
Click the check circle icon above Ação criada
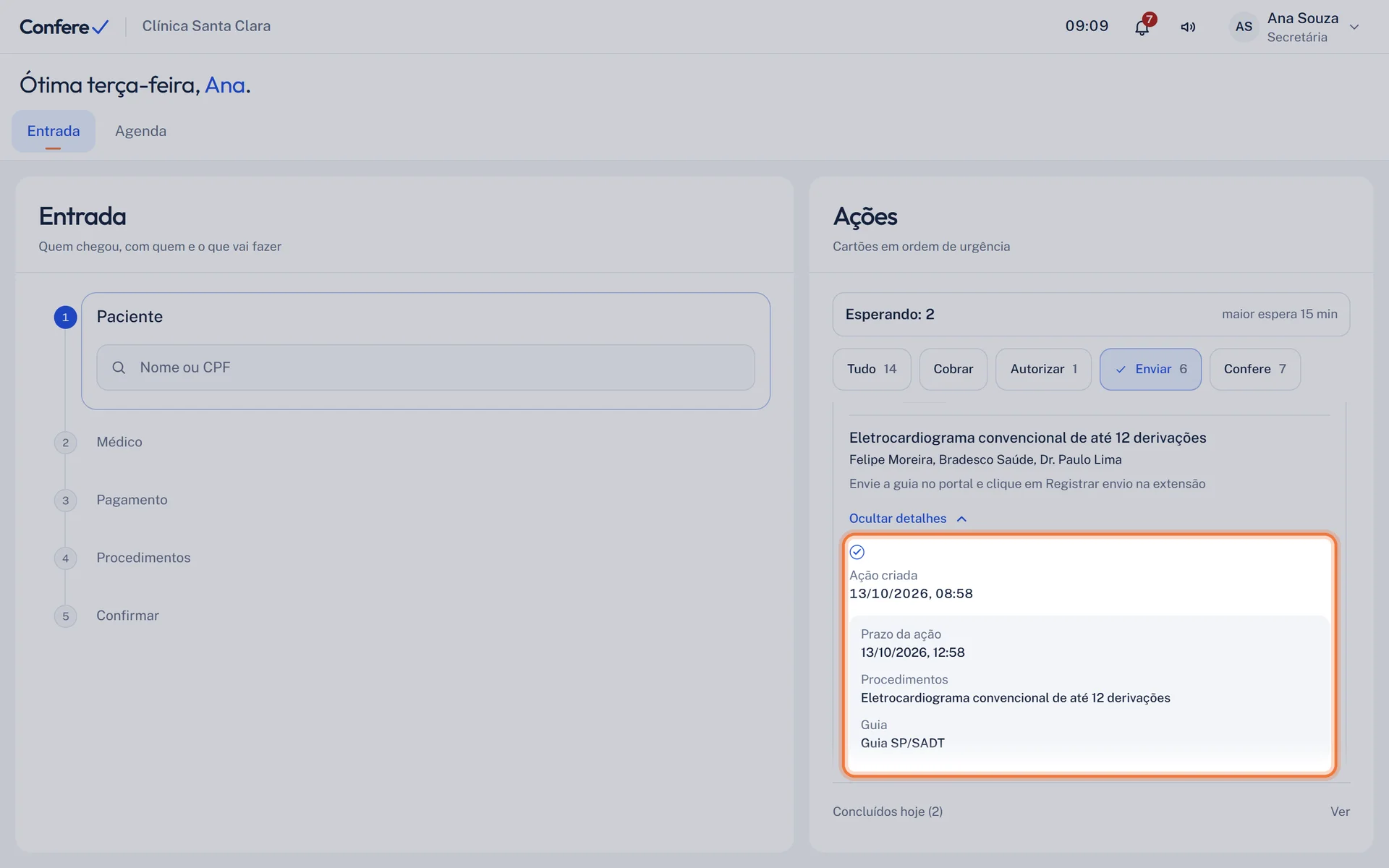(857, 552)
